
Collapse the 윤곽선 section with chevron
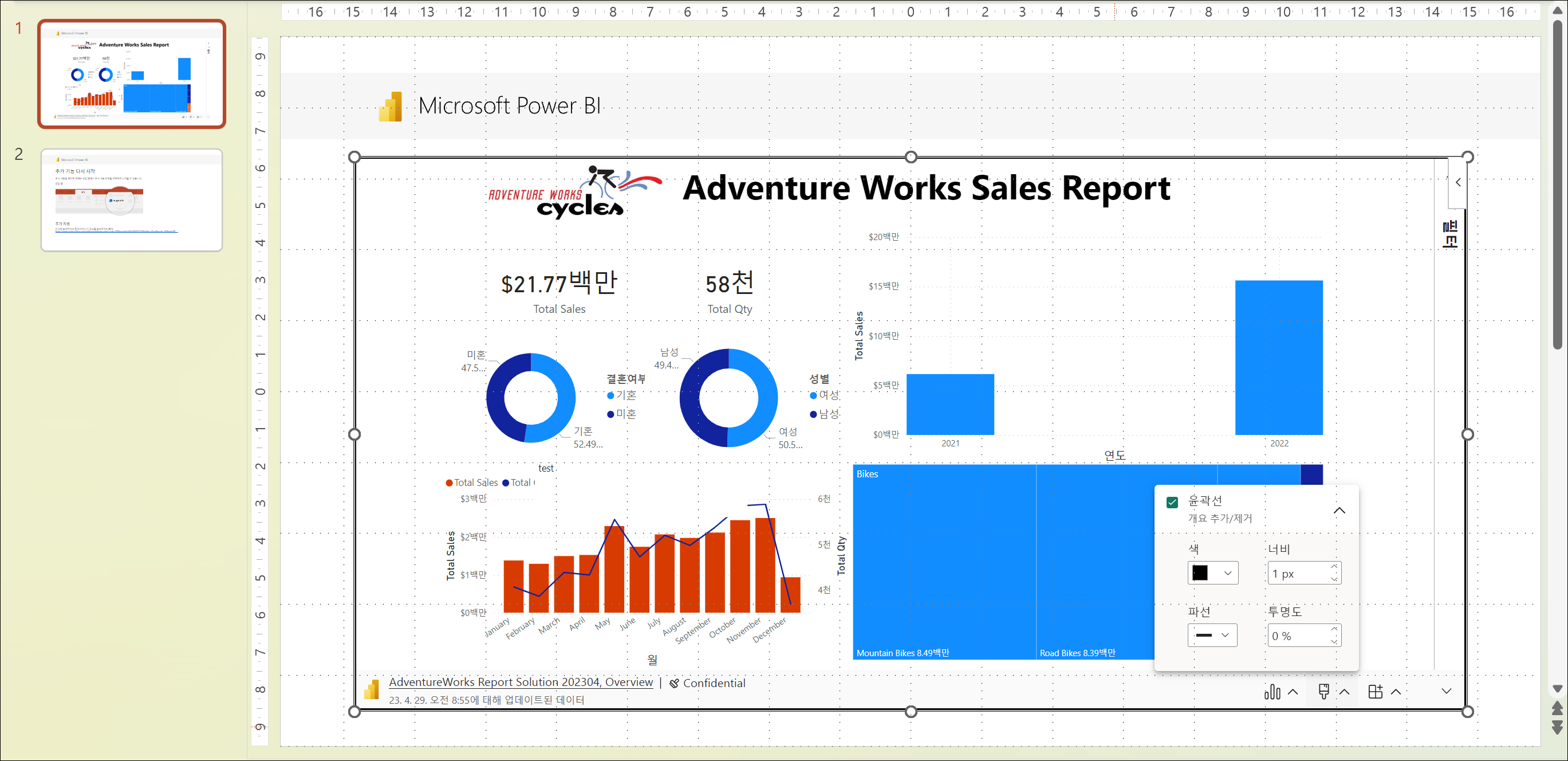(x=1339, y=511)
